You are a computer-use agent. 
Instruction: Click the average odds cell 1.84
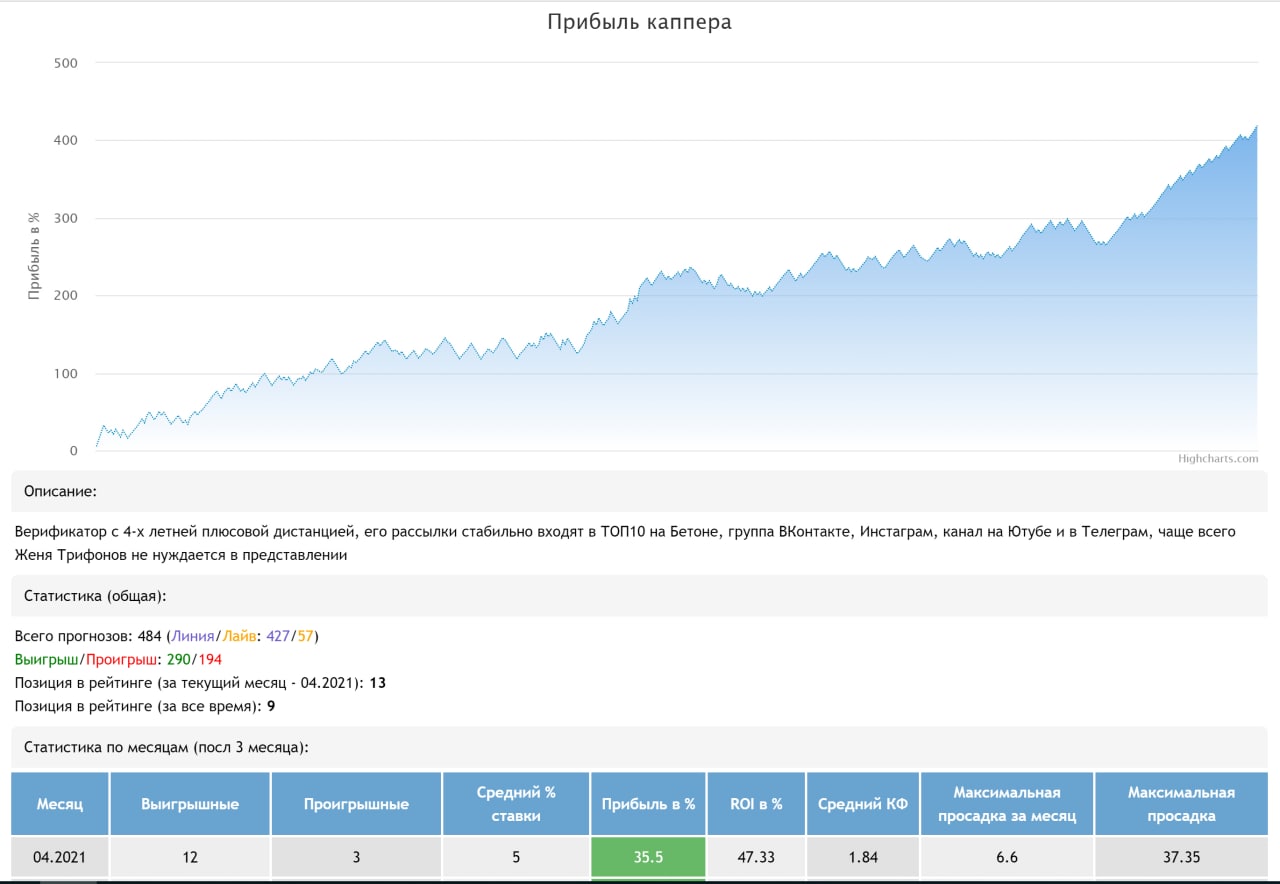(863, 857)
